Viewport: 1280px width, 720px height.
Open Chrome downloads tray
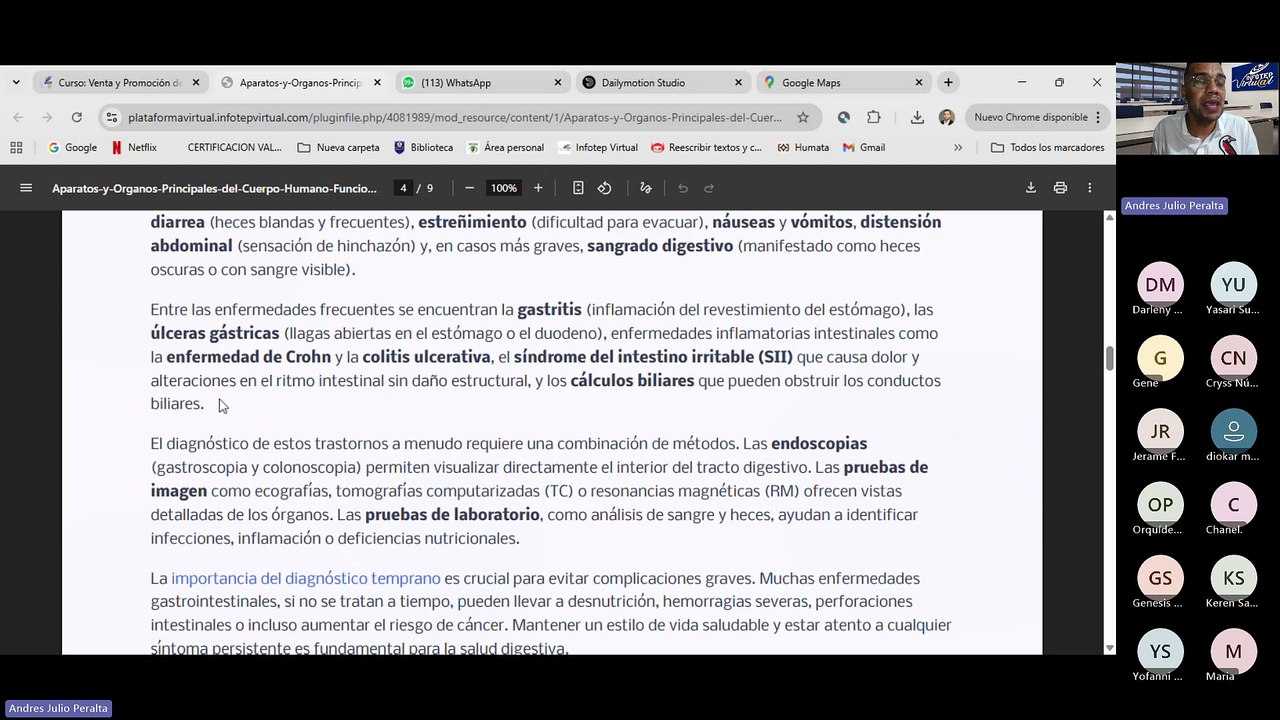tap(917, 117)
